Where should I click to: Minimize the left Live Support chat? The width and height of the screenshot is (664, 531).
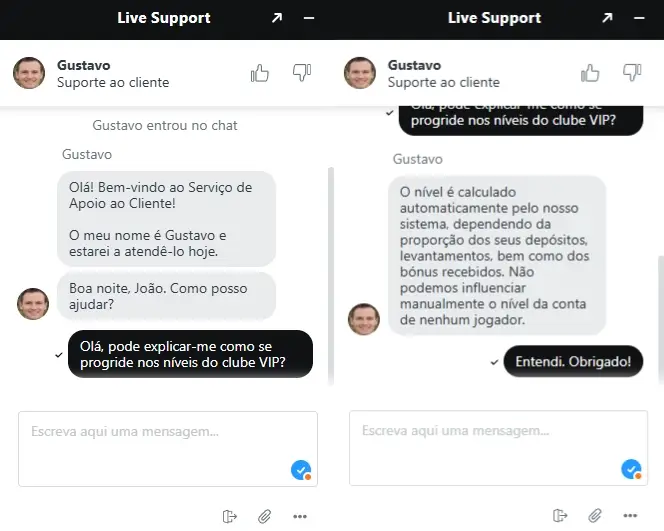pyautogui.click(x=309, y=18)
